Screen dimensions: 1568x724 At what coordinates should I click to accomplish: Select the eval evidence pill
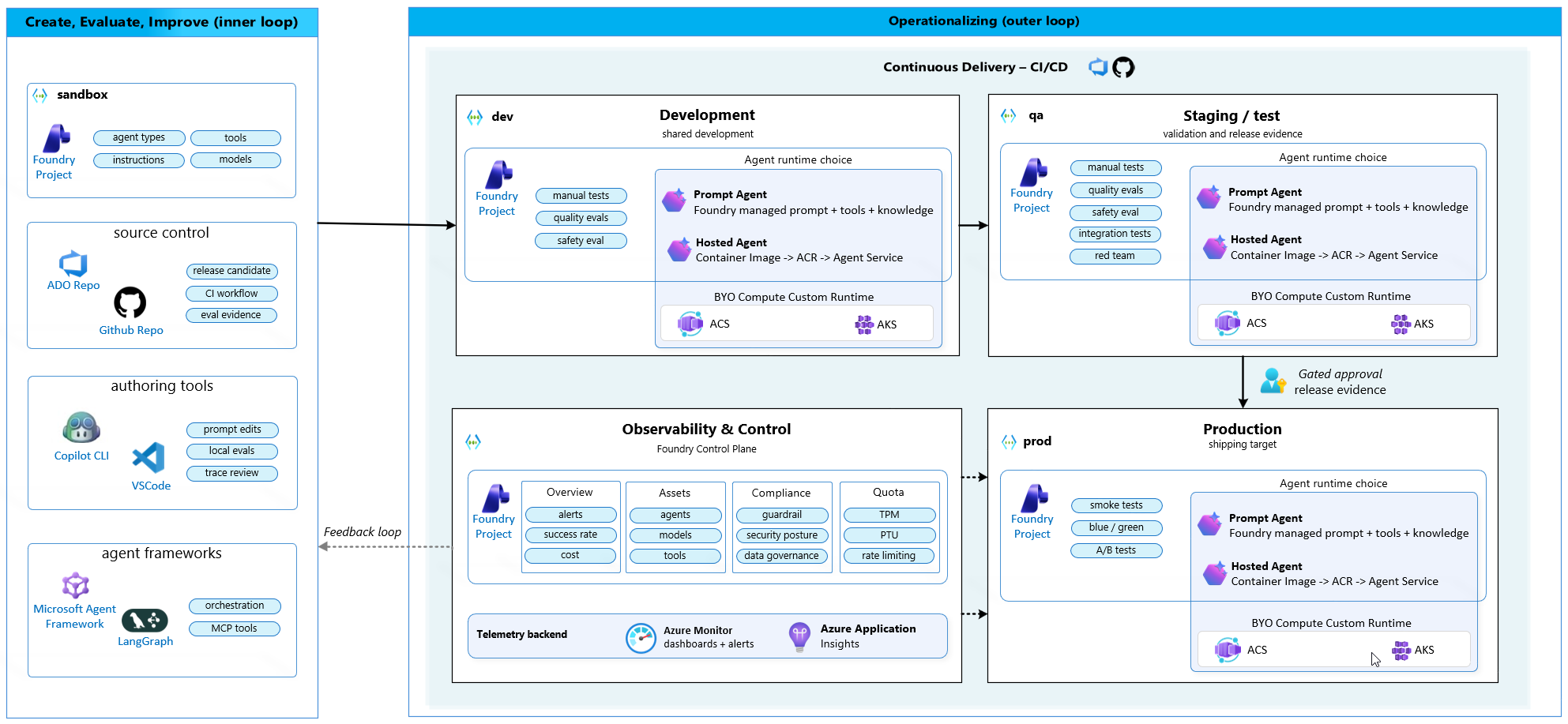tap(231, 315)
